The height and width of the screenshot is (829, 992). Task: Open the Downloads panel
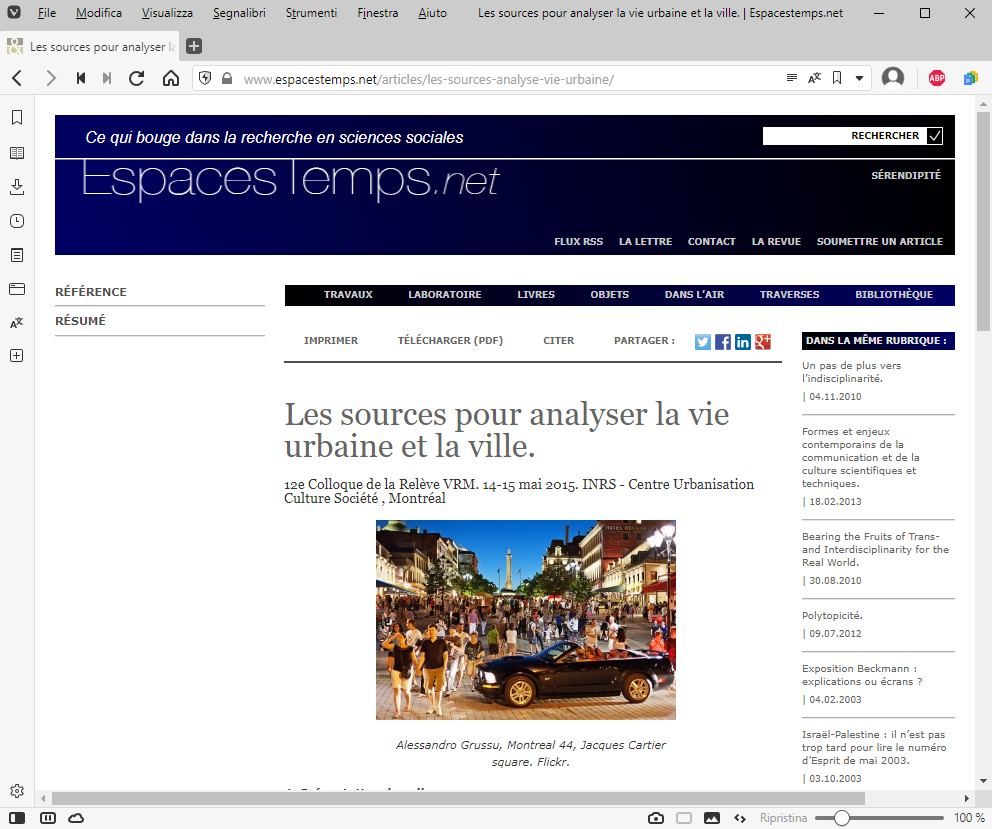click(17, 187)
